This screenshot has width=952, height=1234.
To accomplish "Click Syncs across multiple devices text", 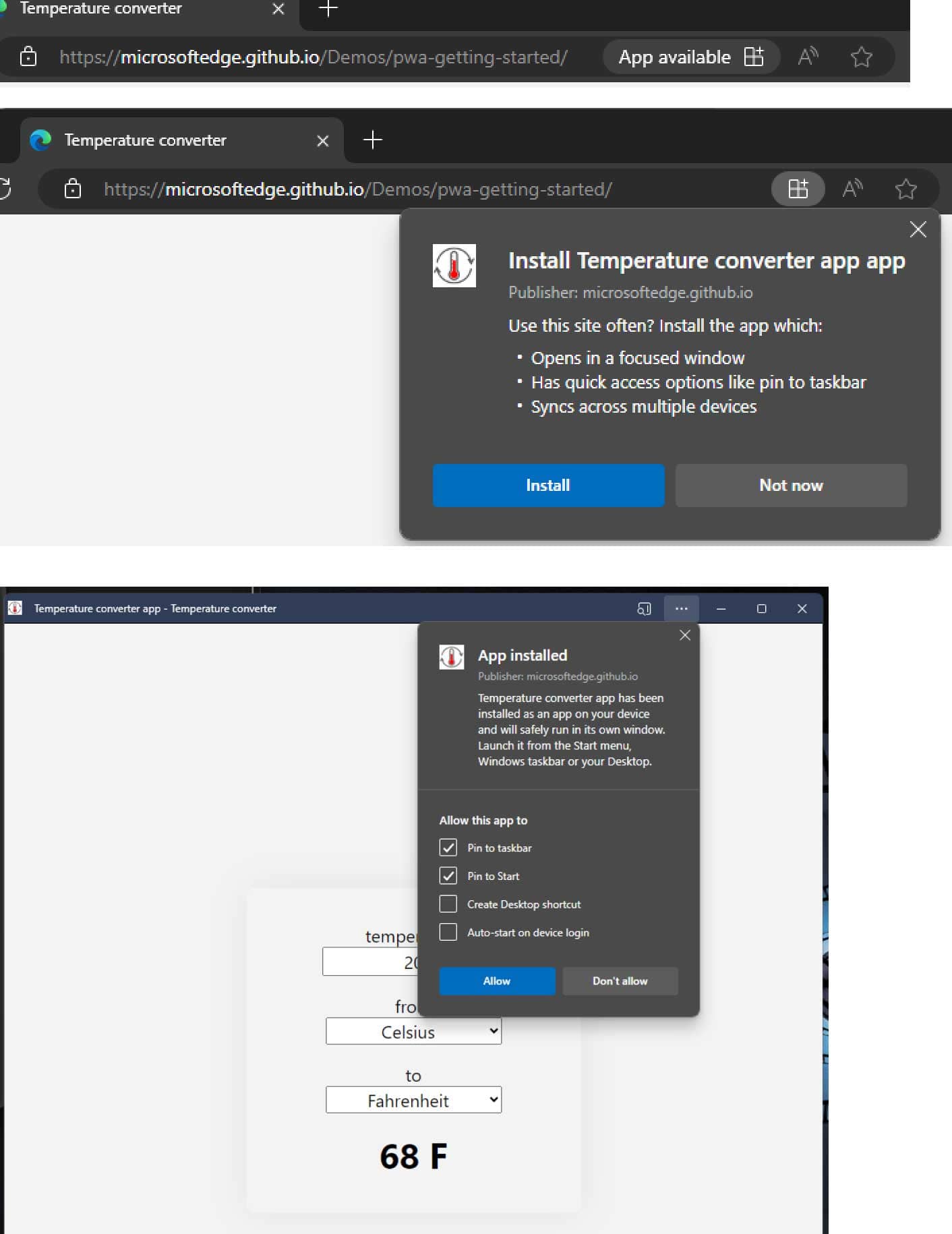I will (x=644, y=407).
